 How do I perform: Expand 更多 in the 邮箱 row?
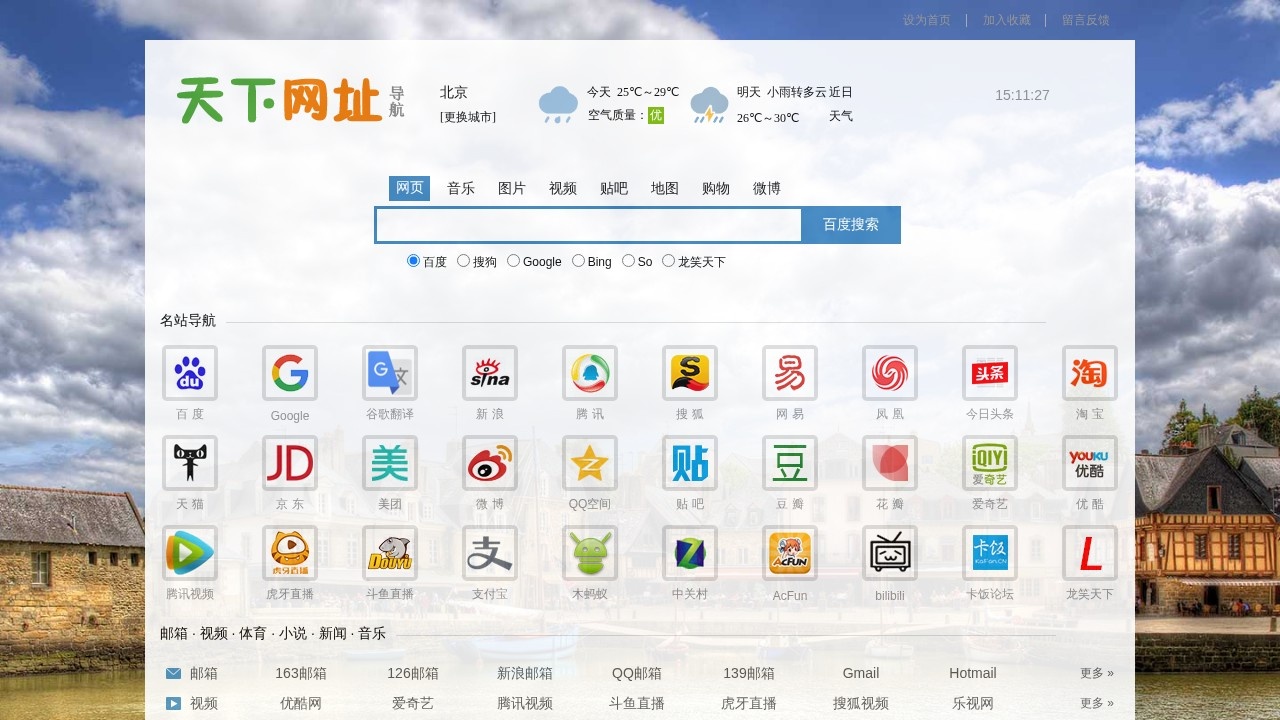(1097, 673)
